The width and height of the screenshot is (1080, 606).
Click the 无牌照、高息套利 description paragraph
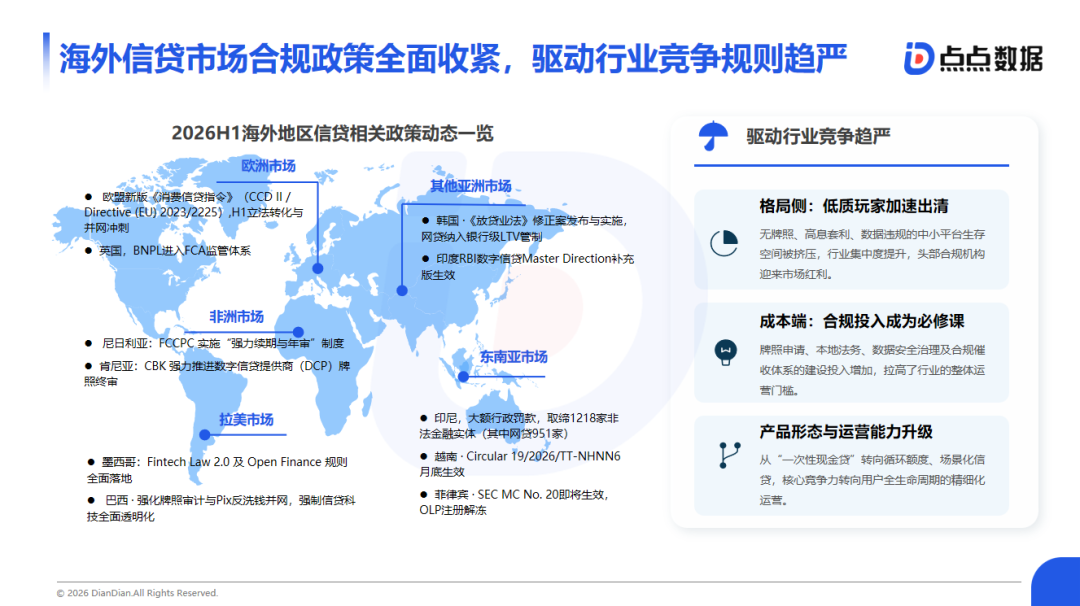tap(872, 254)
